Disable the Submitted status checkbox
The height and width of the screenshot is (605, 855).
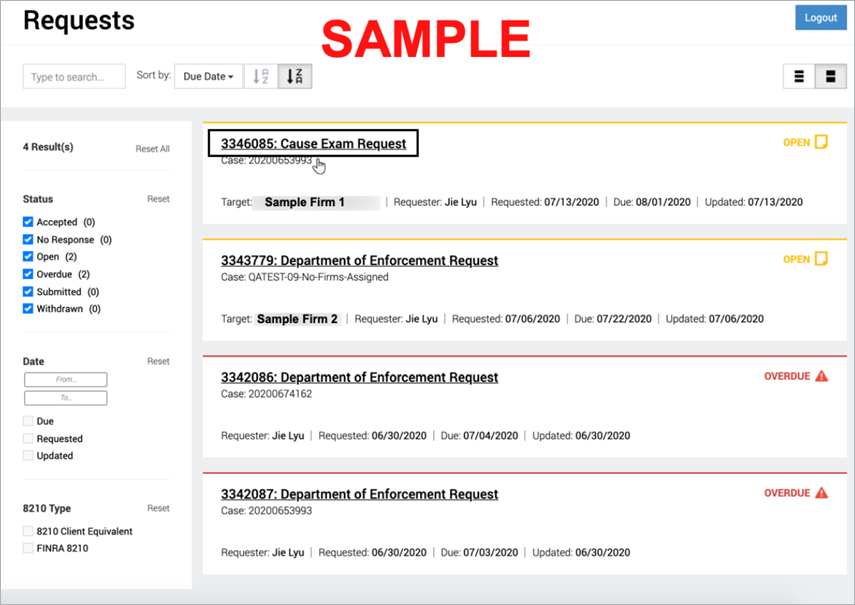(28, 290)
